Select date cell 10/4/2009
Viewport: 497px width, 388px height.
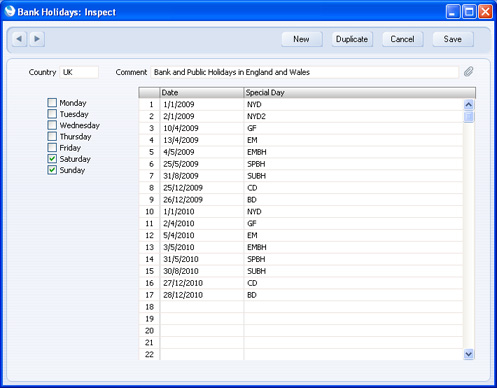pyautogui.click(x=202, y=128)
